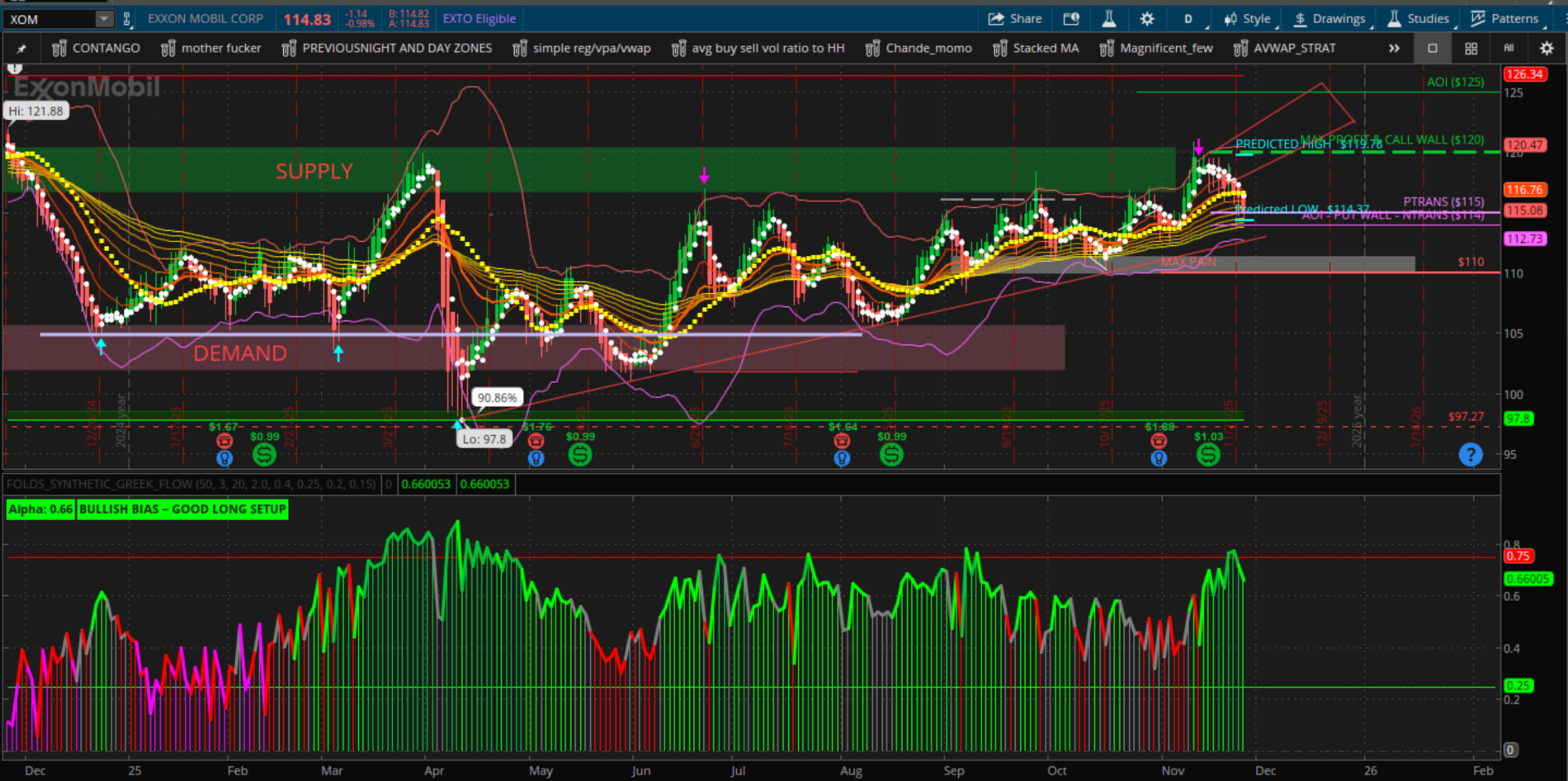The width and height of the screenshot is (1568, 781).
Task: Switch to grid chart layout view
Action: point(1471,49)
